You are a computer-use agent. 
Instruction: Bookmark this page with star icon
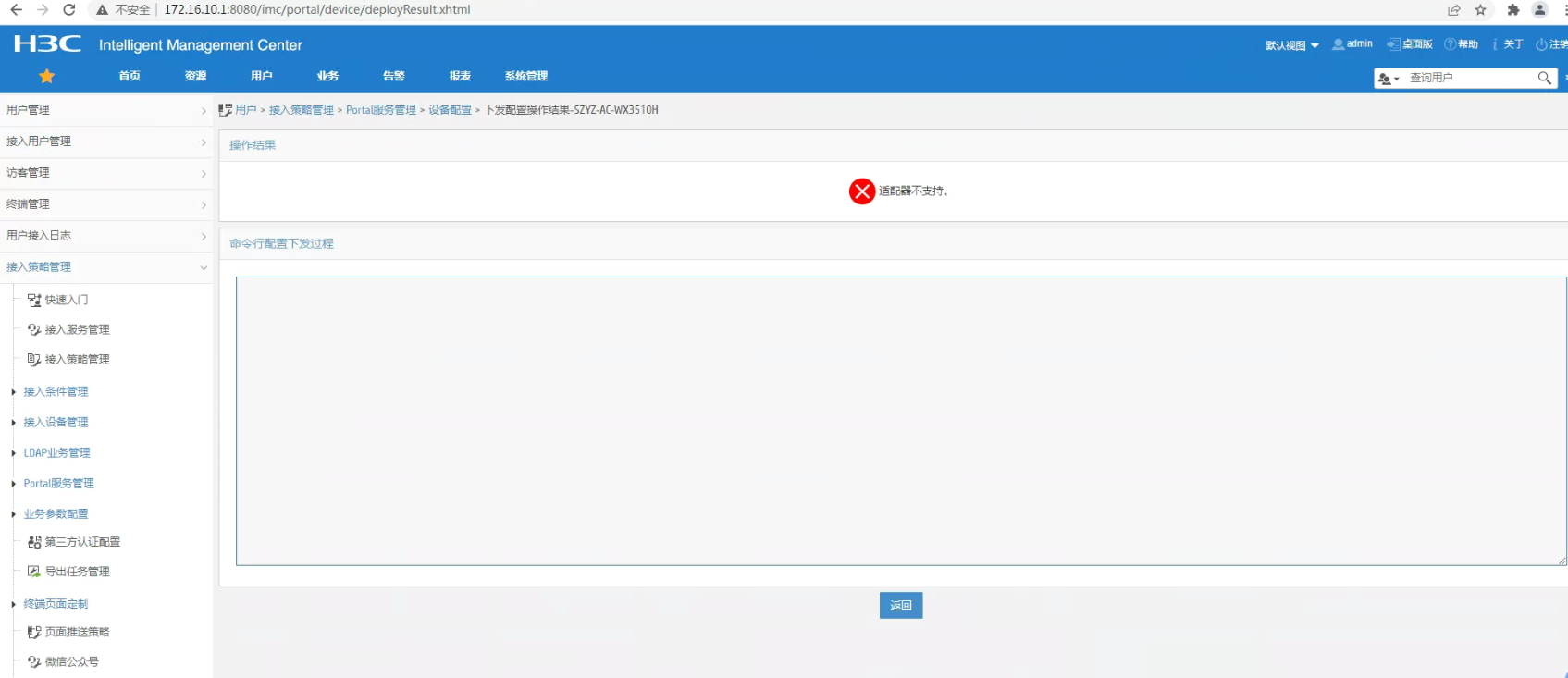tap(1481, 10)
